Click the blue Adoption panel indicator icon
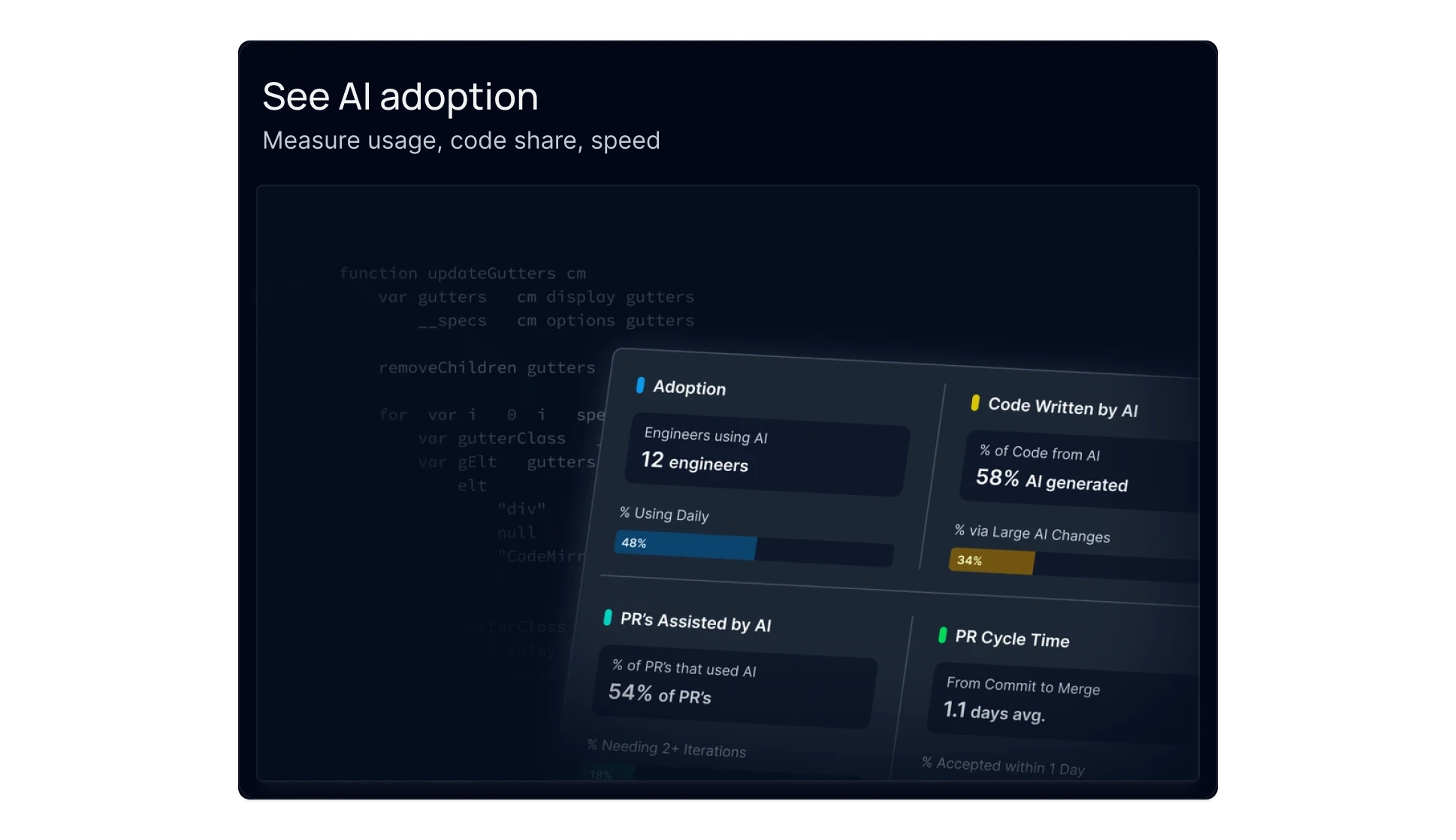 tap(639, 385)
